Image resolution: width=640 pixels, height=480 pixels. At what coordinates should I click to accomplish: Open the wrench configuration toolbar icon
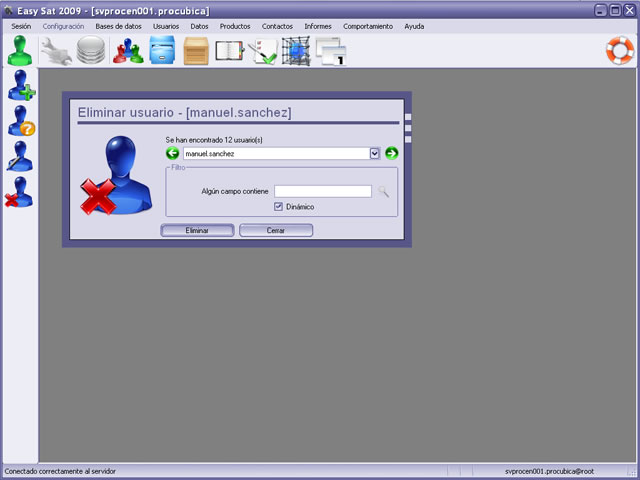pyautogui.click(x=56, y=51)
